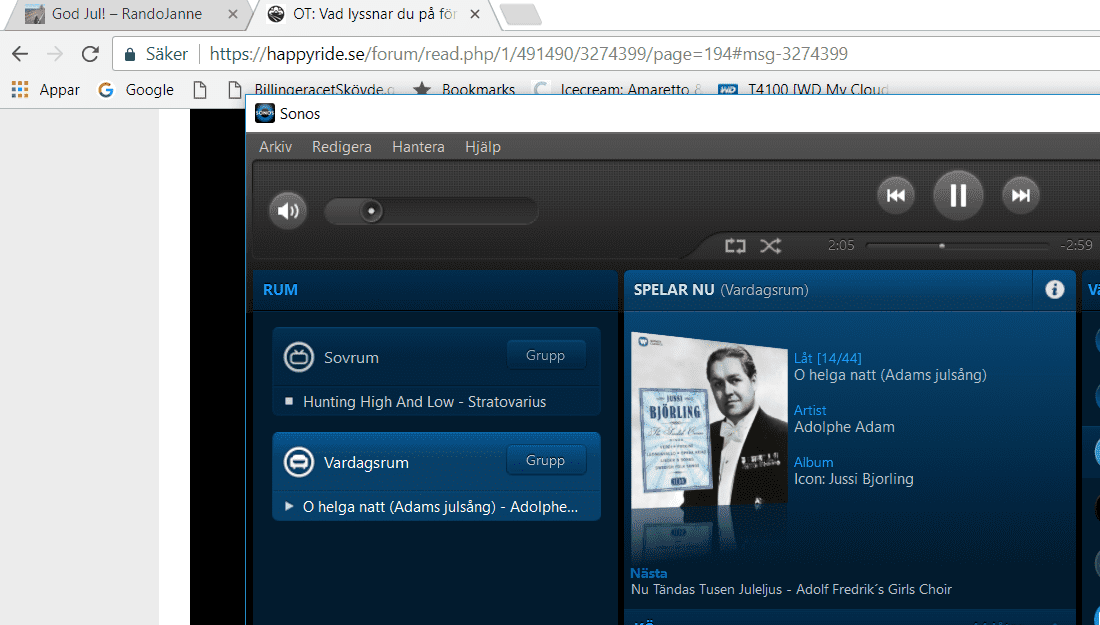Toggle shuffle mode icon

[x=770, y=246]
